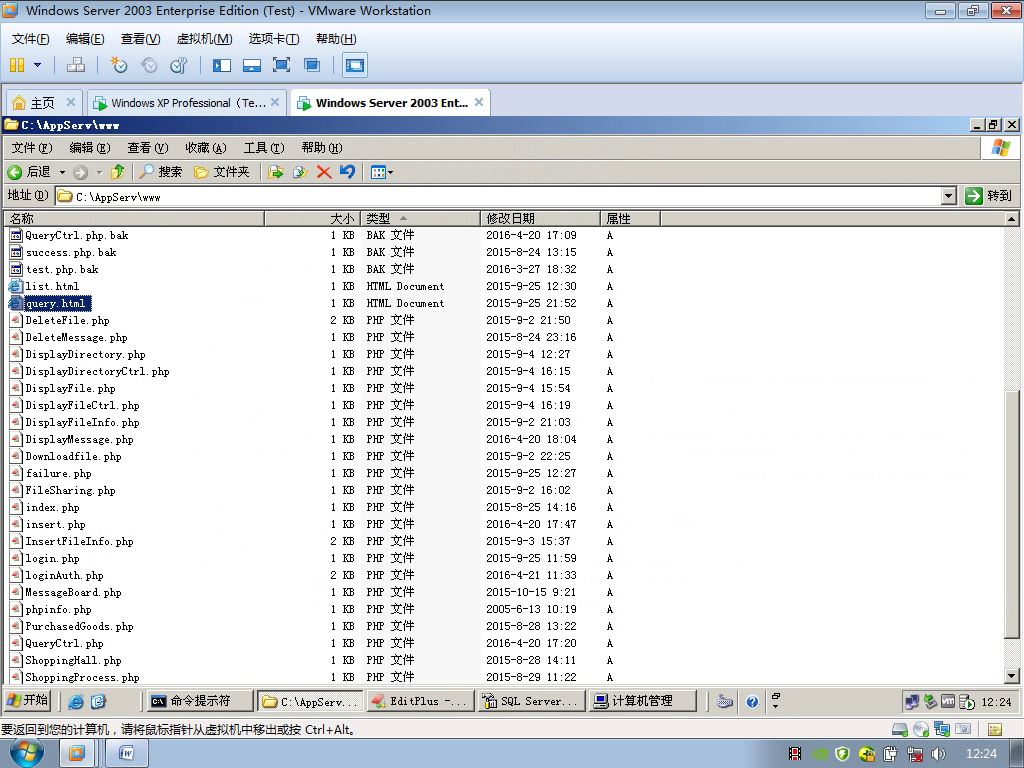Click the VMware status bar hard disk icon
Image resolution: width=1024 pixels, height=768 pixels.
point(899,729)
